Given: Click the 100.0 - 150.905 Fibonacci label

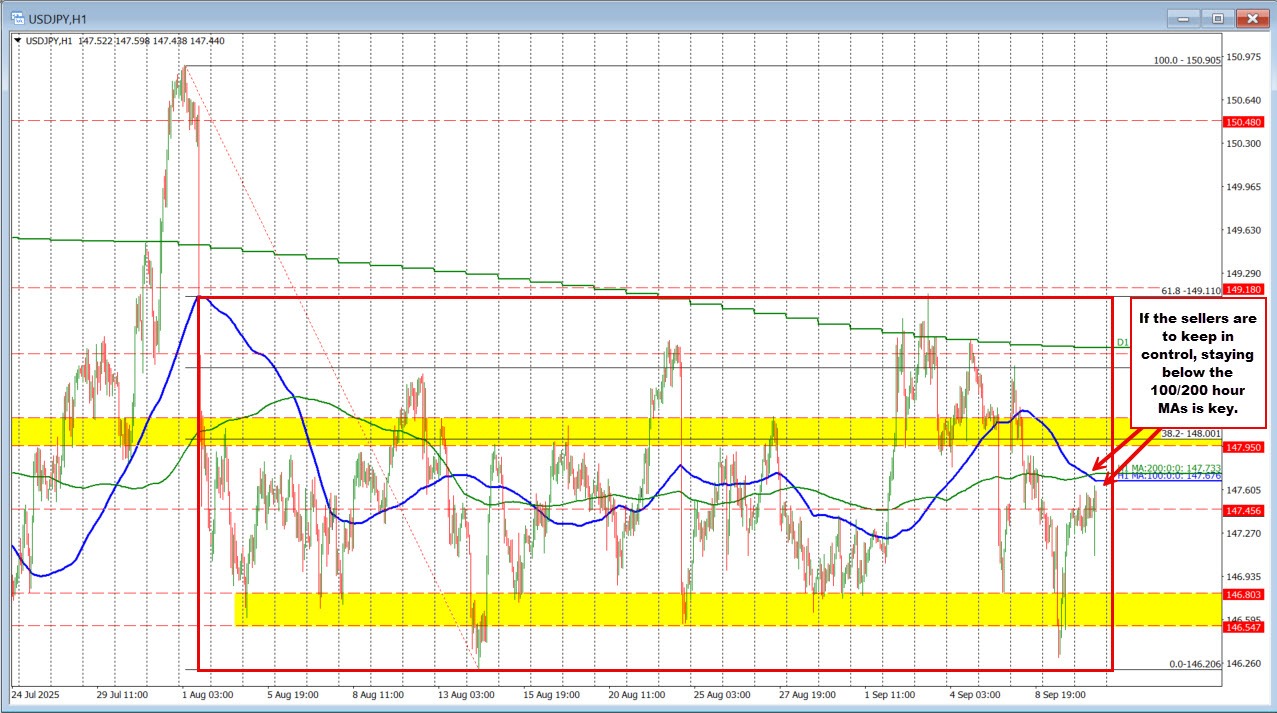Looking at the screenshot, I should (x=1187, y=60).
